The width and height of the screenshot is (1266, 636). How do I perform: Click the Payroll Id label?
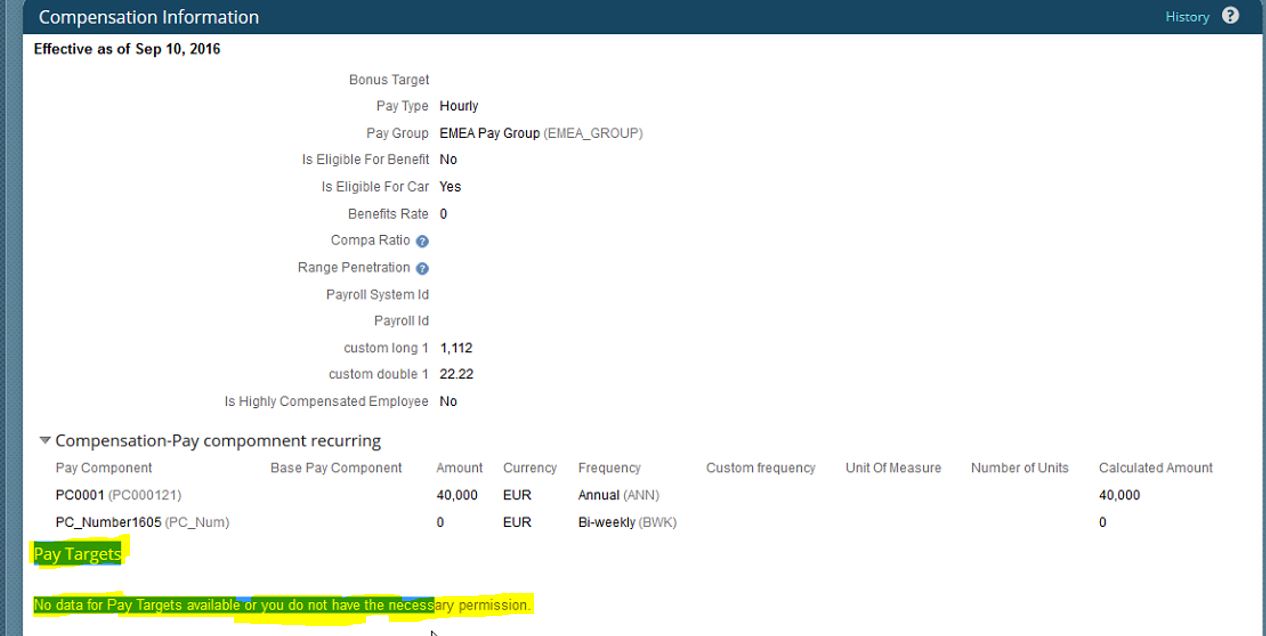(401, 321)
